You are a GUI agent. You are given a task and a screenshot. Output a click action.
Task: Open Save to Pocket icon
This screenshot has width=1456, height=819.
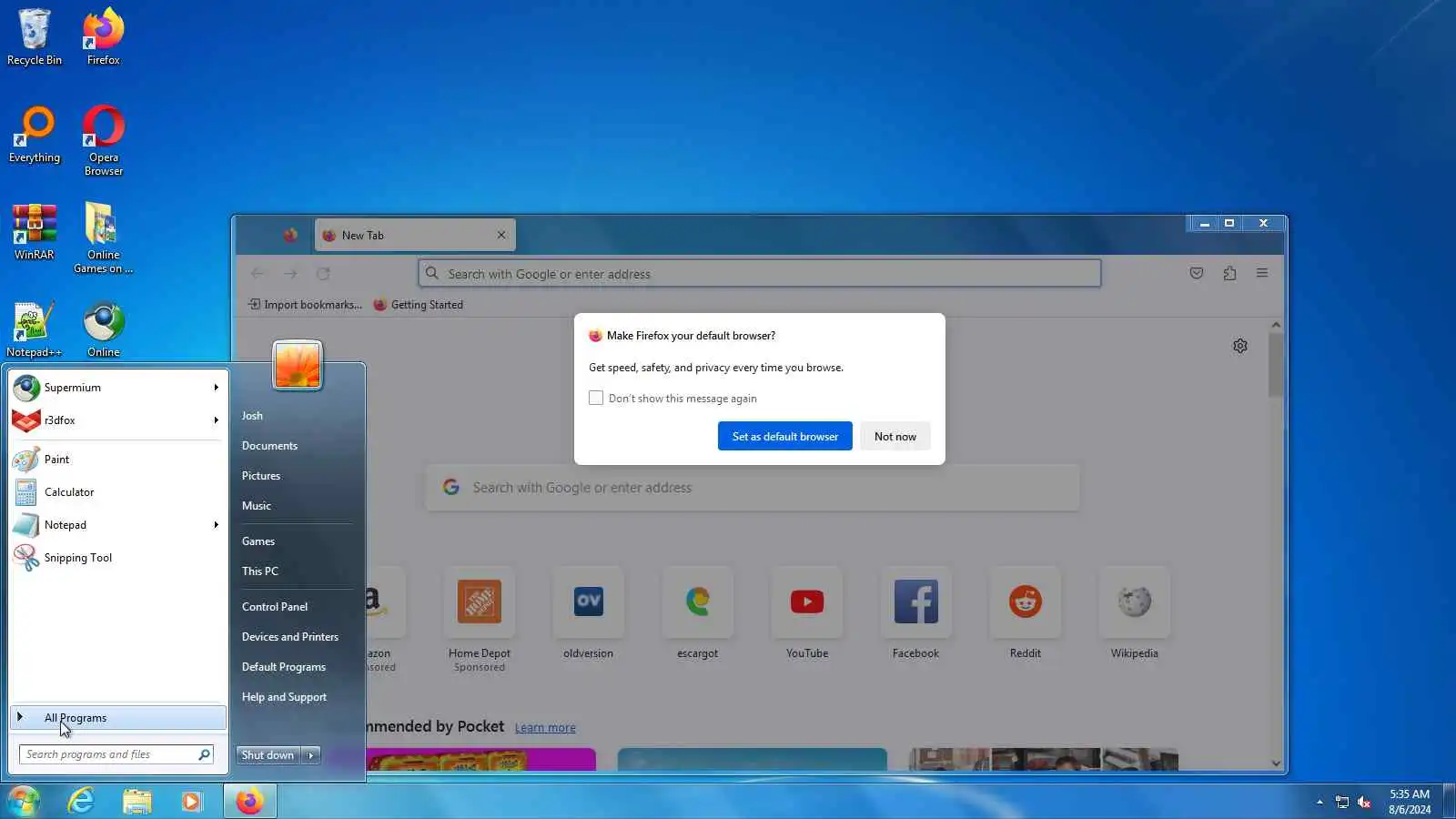point(1197,273)
